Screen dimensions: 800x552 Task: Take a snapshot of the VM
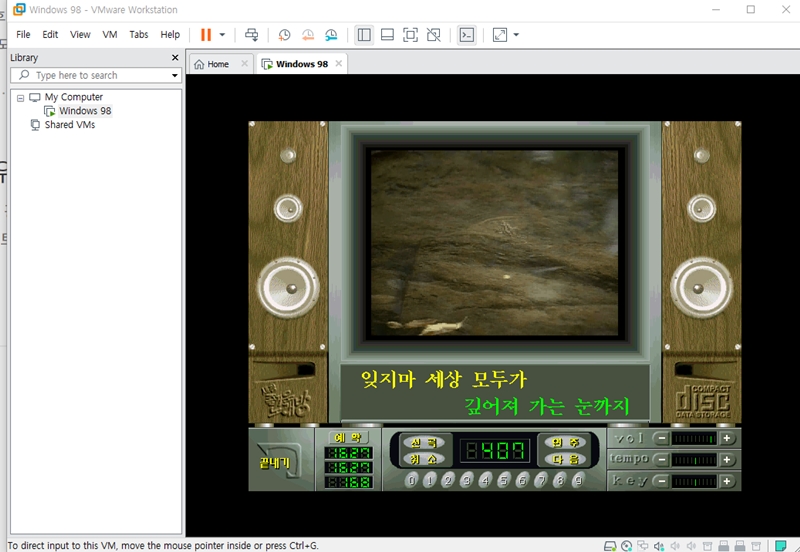pyautogui.click(x=284, y=35)
